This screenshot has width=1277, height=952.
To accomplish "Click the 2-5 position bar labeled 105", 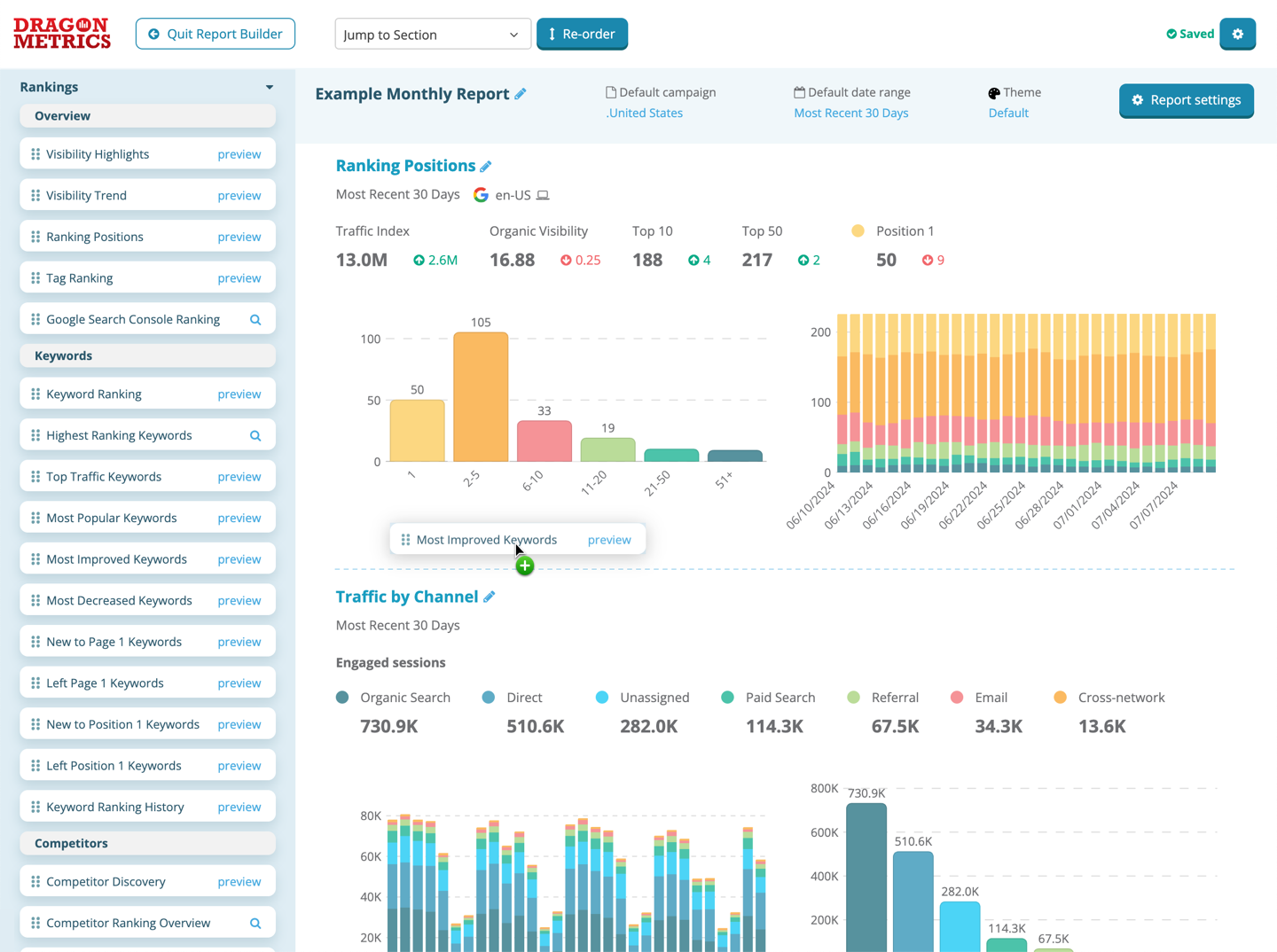I will pos(481,397).
